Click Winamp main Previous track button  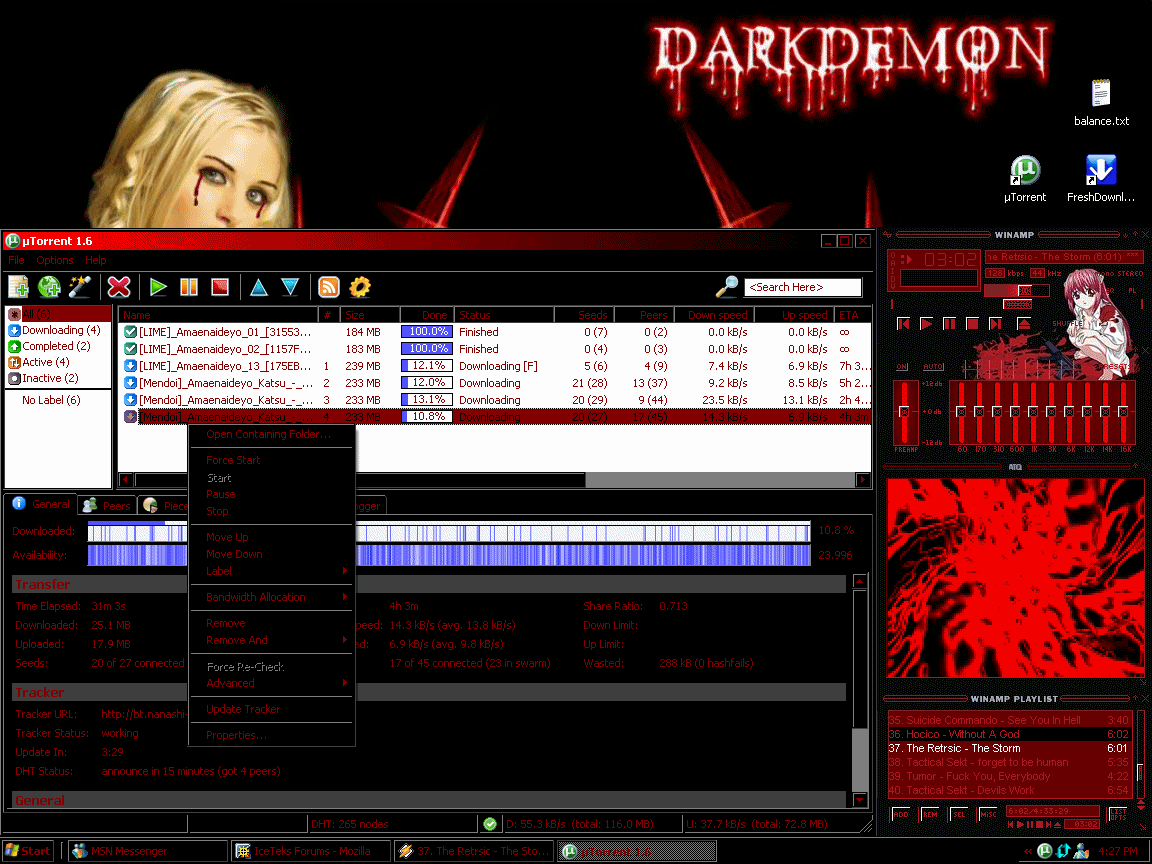[904, 323]
